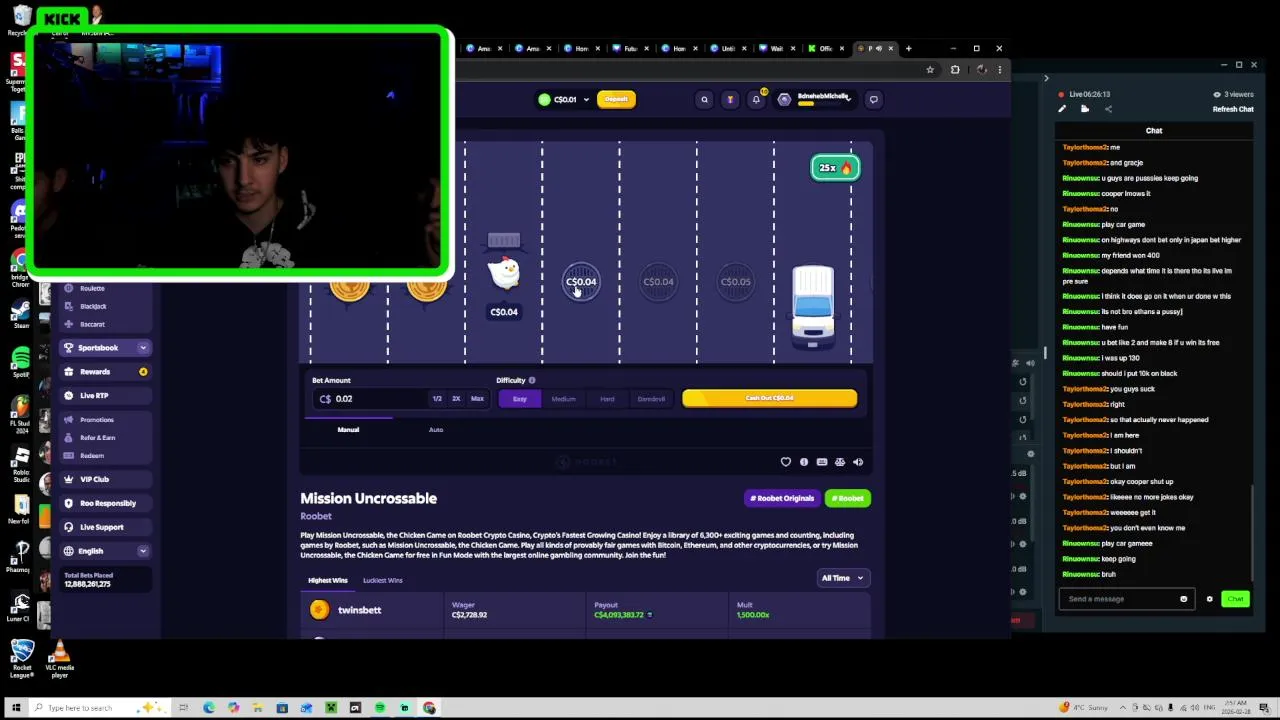
Task: Open the search icon in Roobet header
Action: click(704, 99)
